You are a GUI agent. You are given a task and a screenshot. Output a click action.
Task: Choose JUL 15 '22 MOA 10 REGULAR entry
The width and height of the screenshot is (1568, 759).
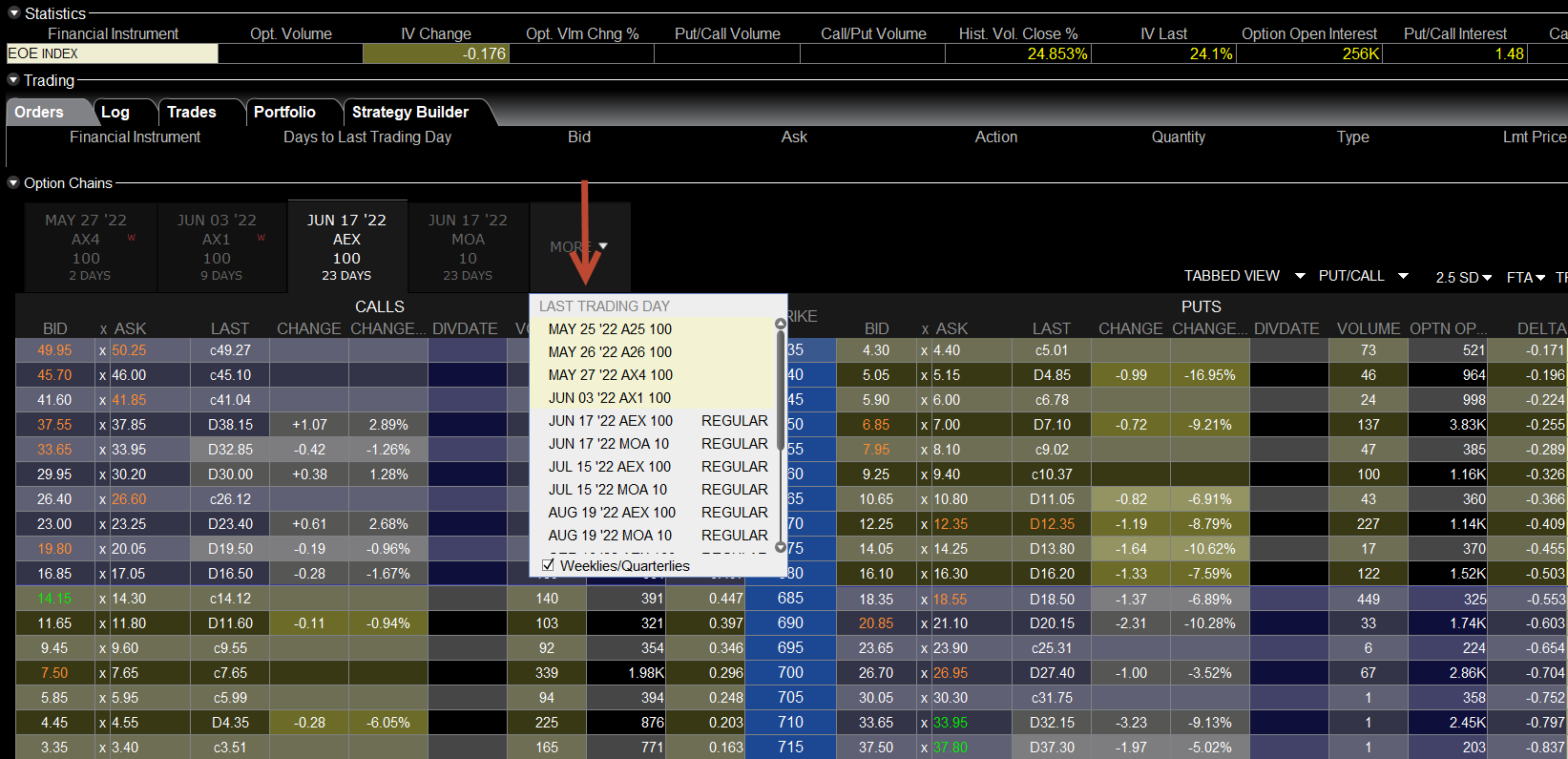pos(655,490)
